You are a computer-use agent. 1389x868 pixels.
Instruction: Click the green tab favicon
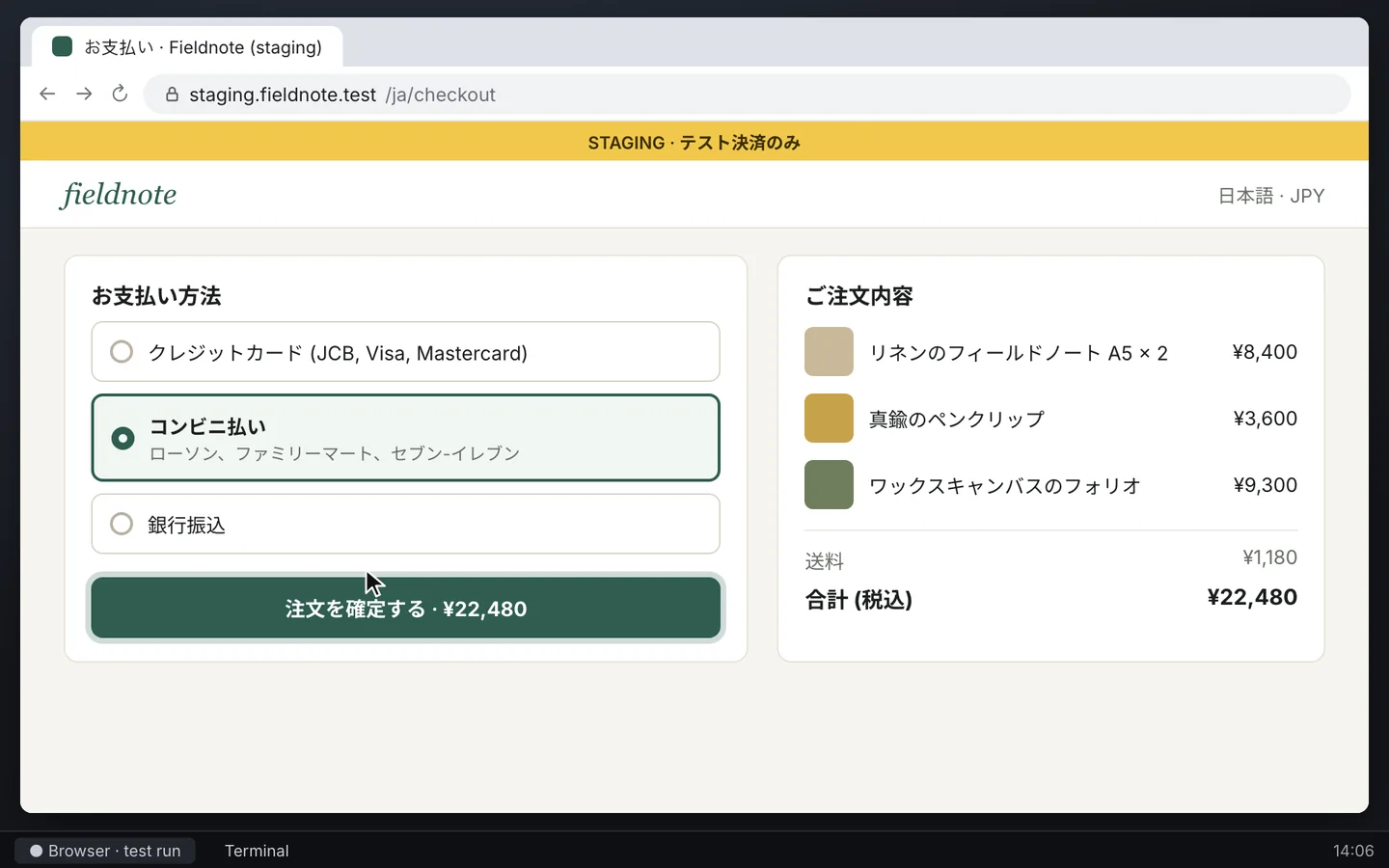[62, 46]
